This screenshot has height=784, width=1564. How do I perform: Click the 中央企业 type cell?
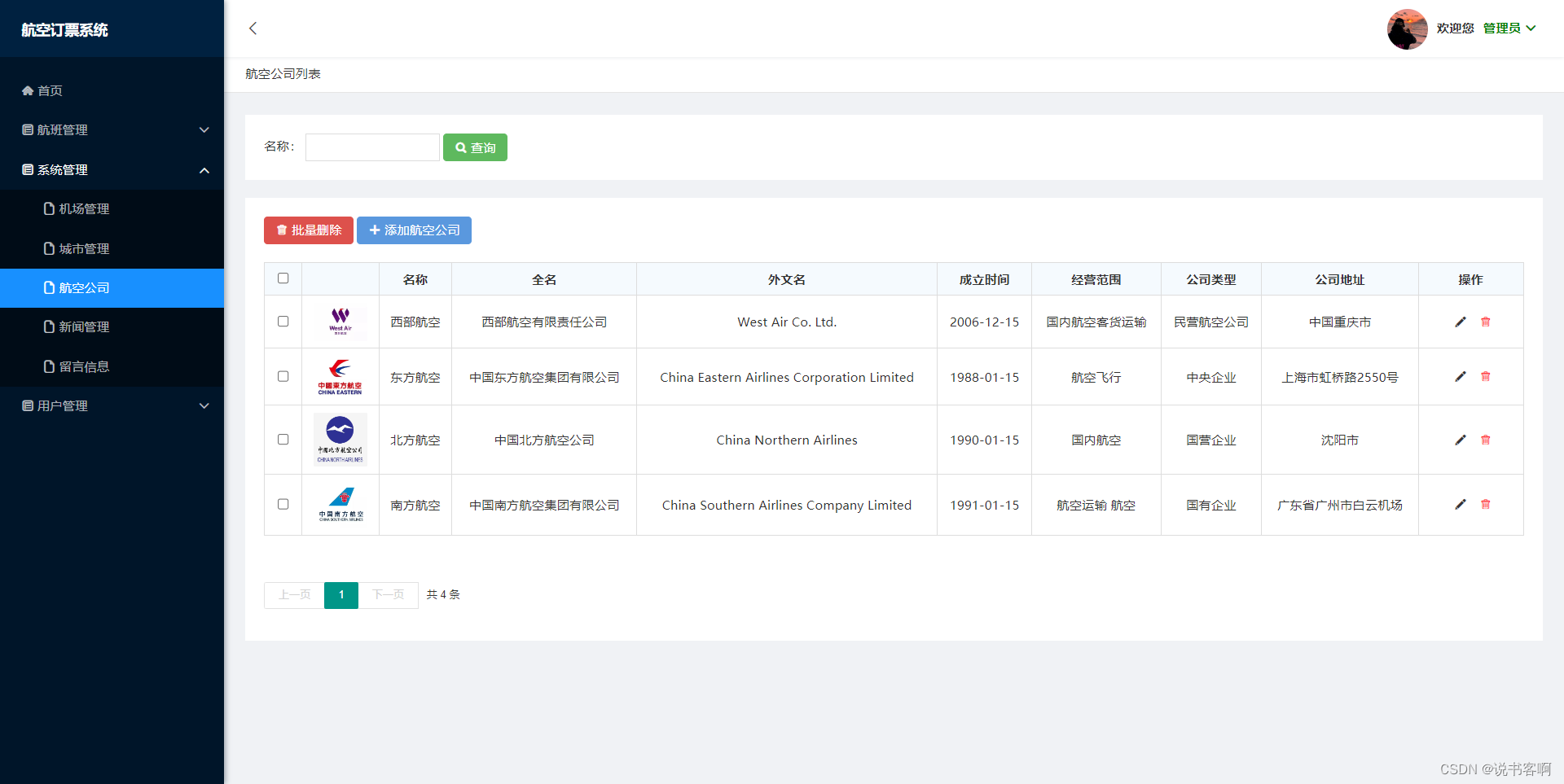click(1211, 377)
